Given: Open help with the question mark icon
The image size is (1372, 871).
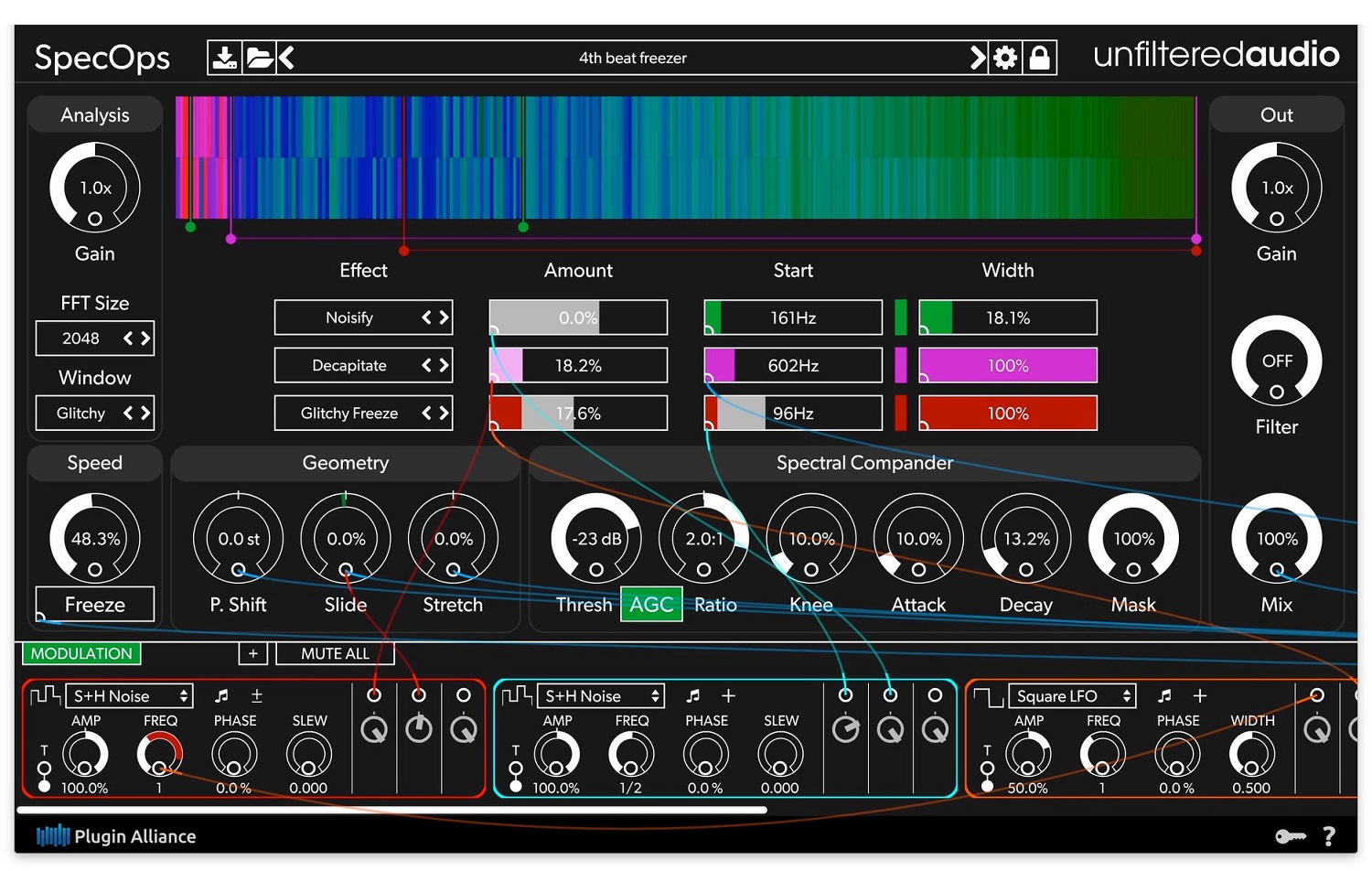Looking at the screenshot, I should pyautogui.click(x=1329, y=836).
